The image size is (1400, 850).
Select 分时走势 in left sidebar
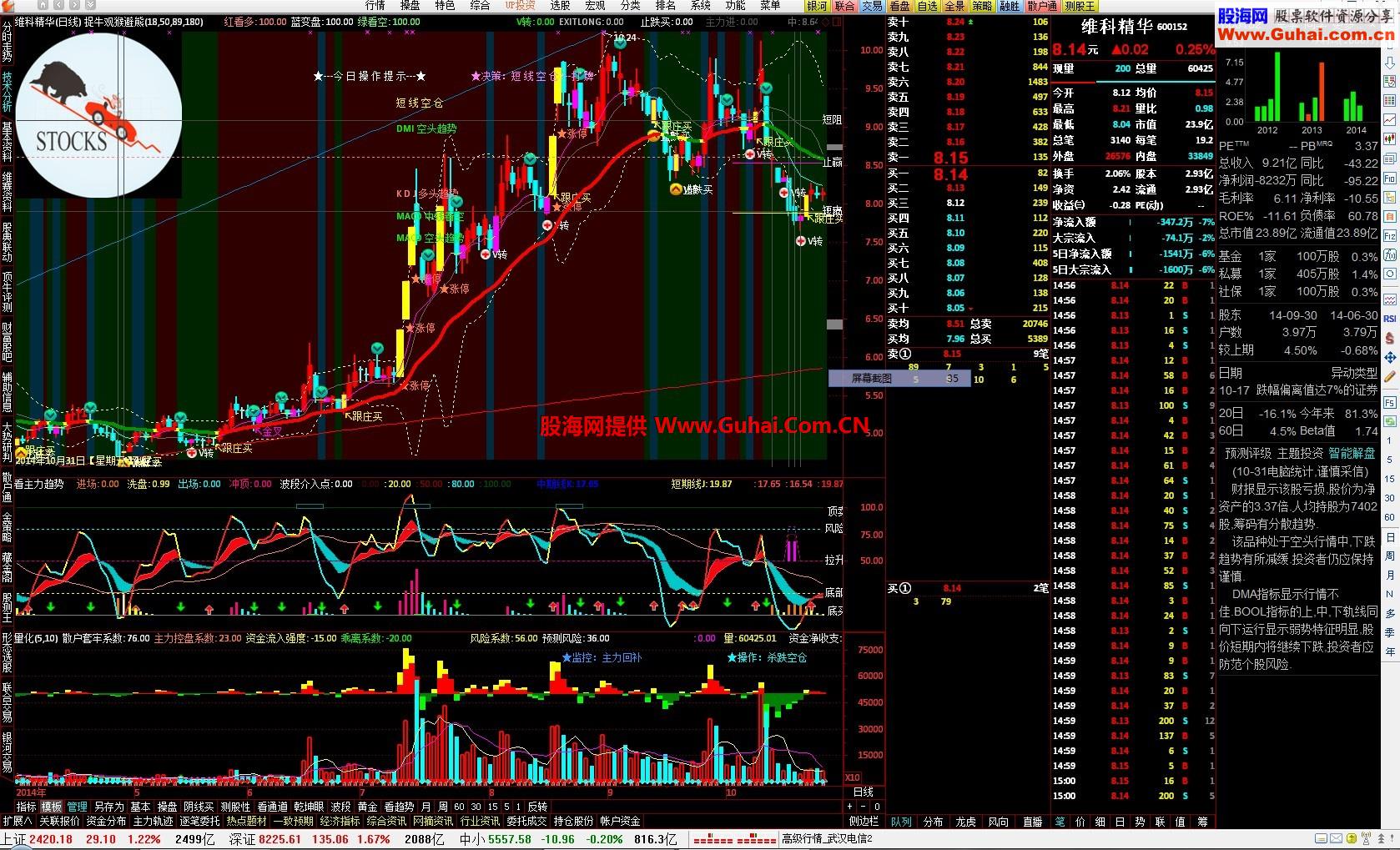[7, 43]
